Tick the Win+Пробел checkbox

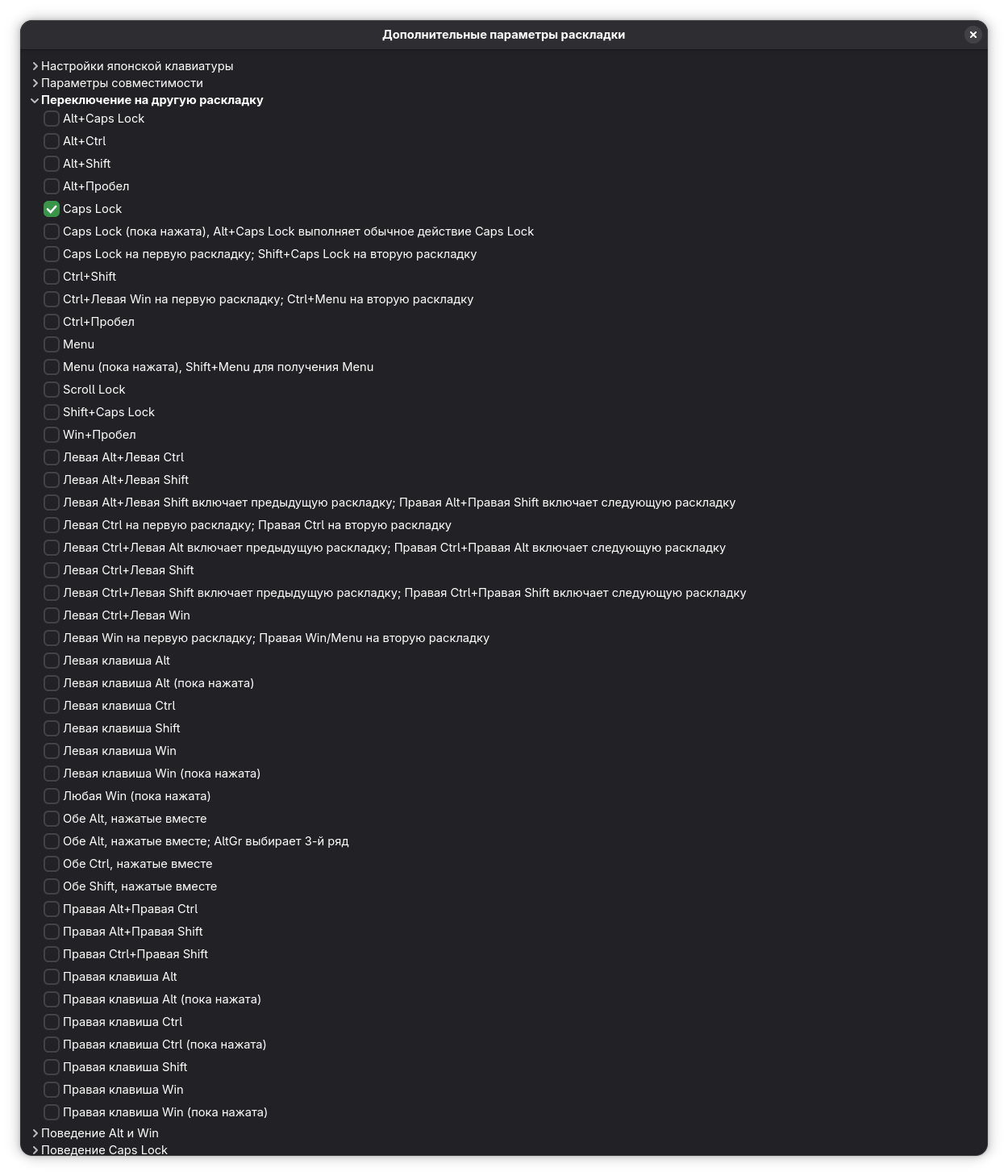point(52,435)
